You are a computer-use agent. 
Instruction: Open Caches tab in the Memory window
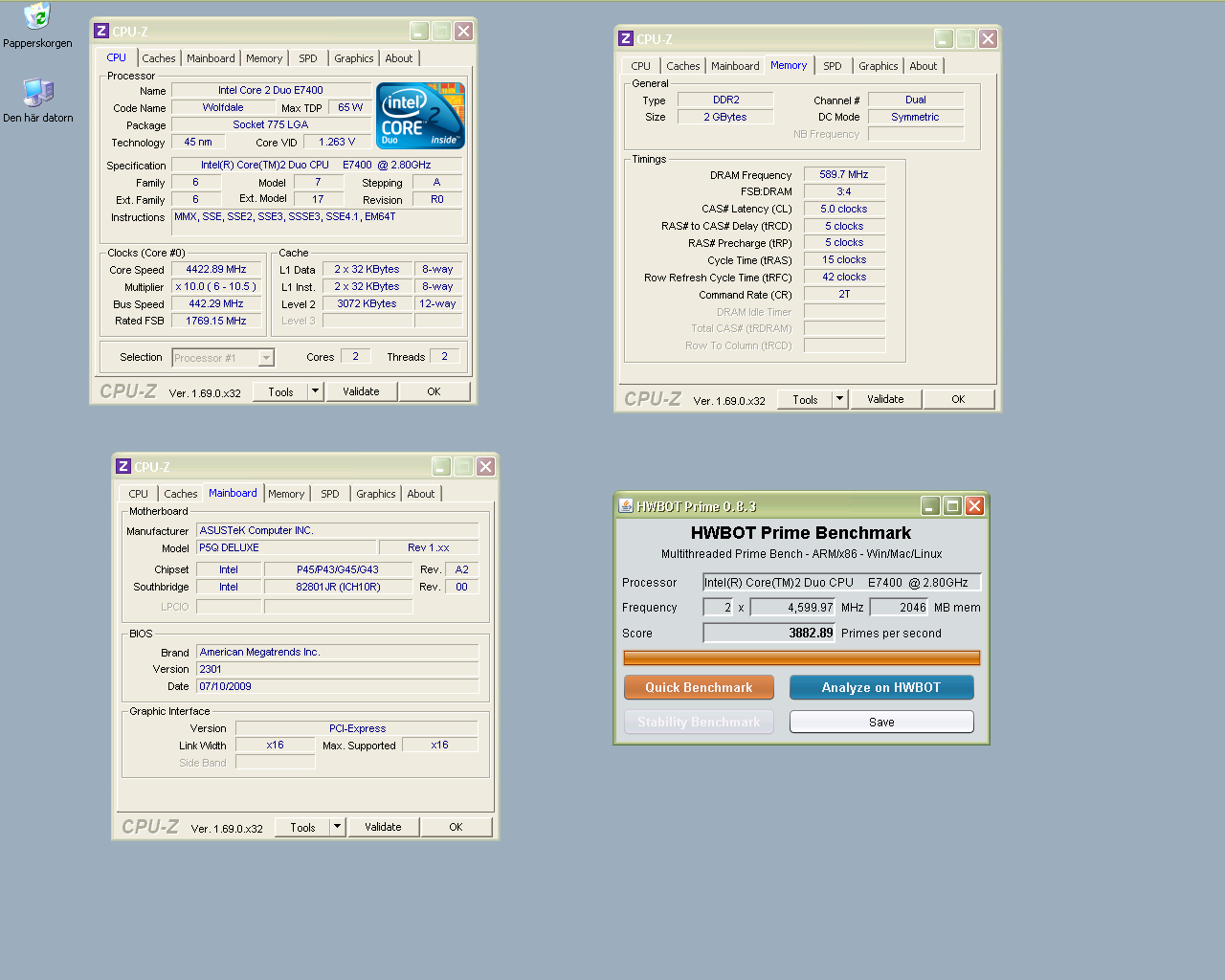(x=683, y=66)
